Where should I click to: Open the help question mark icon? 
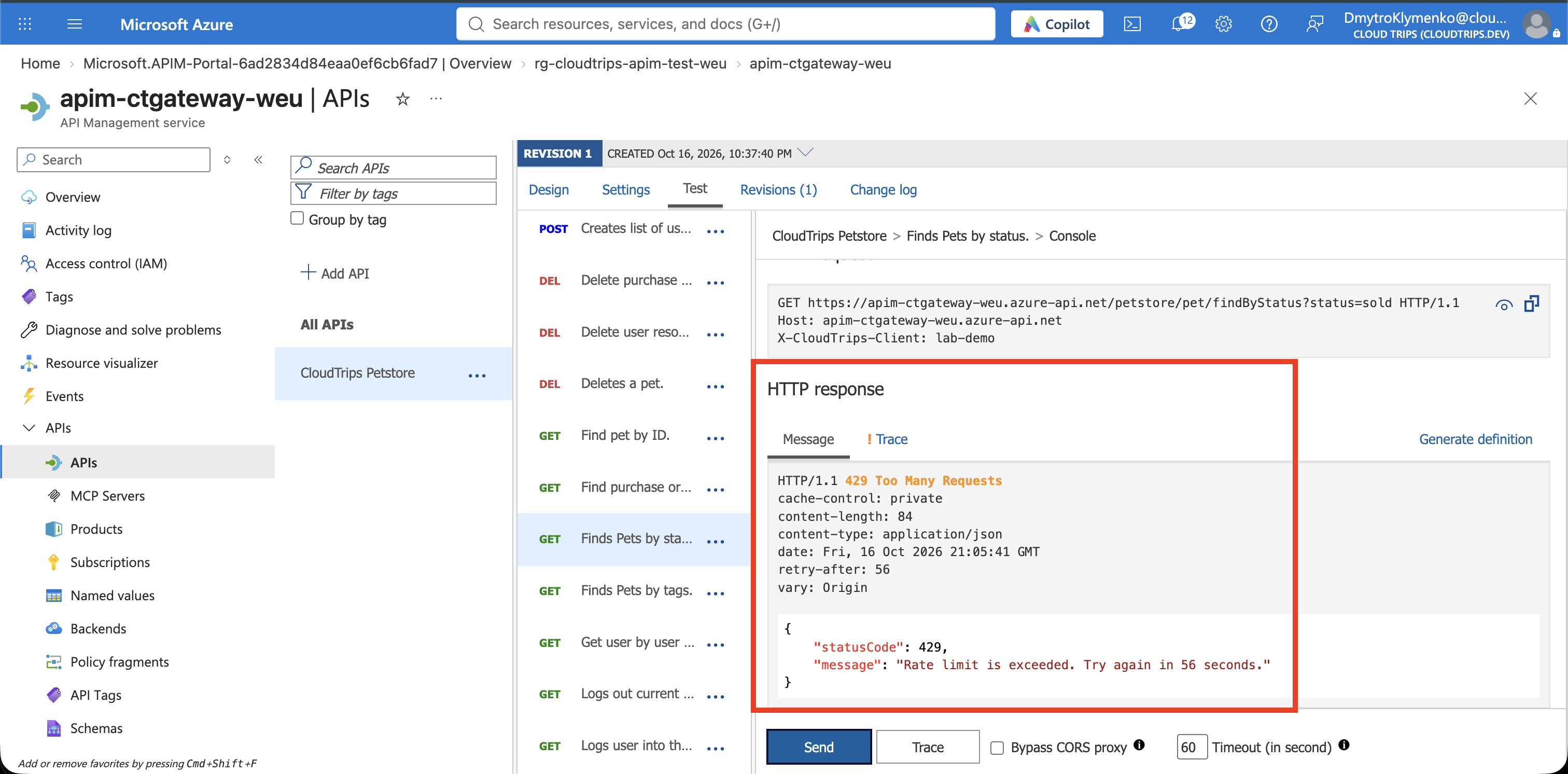pos(1268,24)
